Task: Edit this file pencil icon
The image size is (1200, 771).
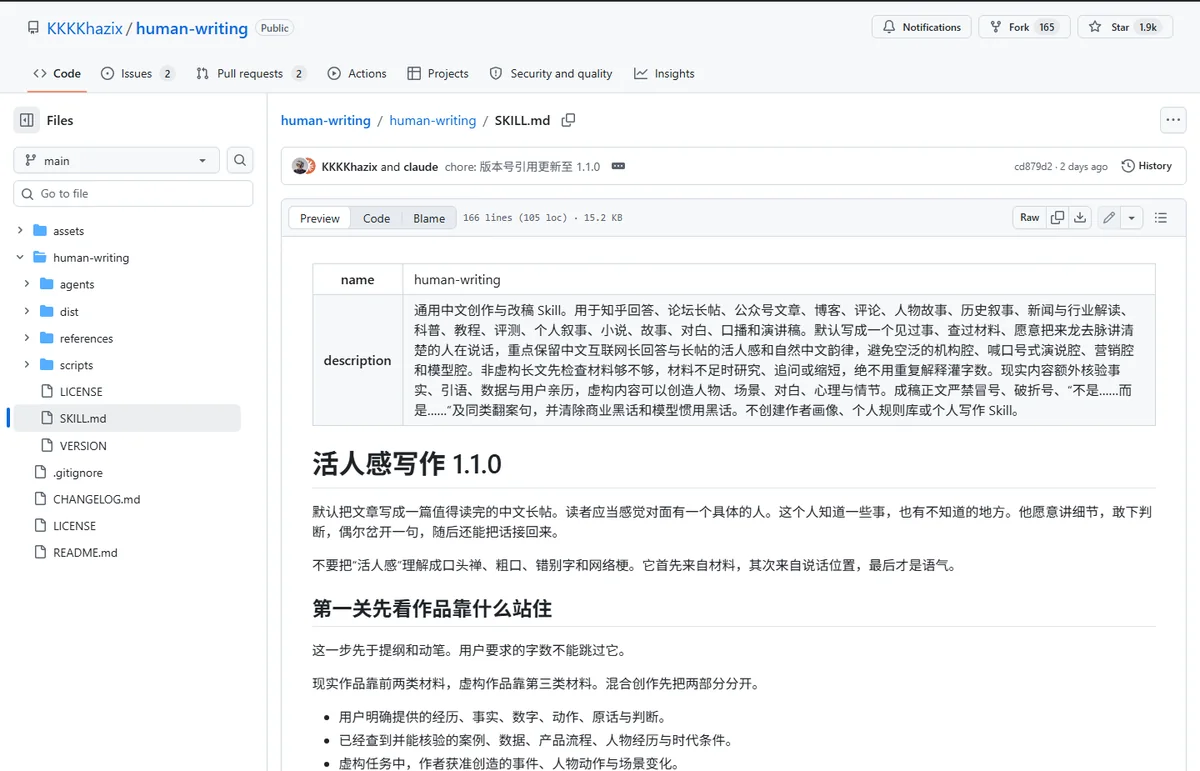Action: [1109, 217]
